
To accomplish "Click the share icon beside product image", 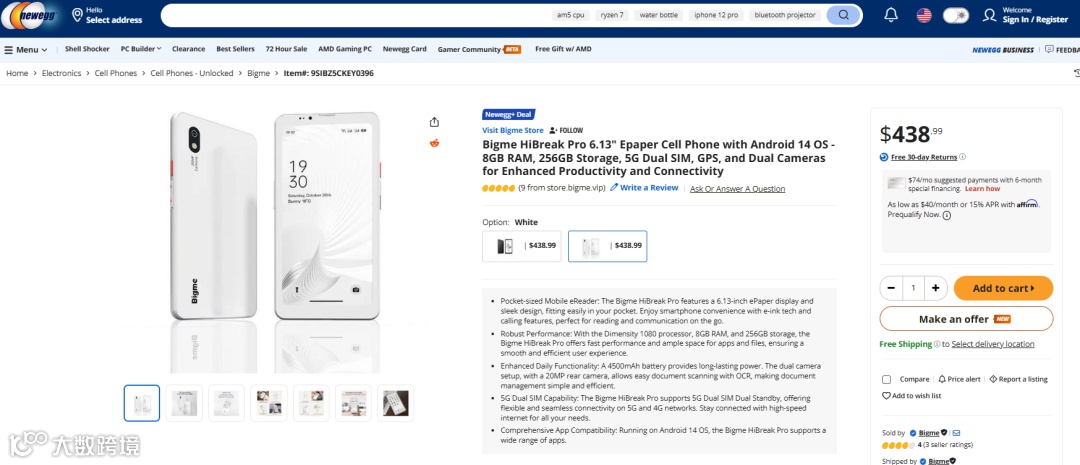I will point(434,122).
